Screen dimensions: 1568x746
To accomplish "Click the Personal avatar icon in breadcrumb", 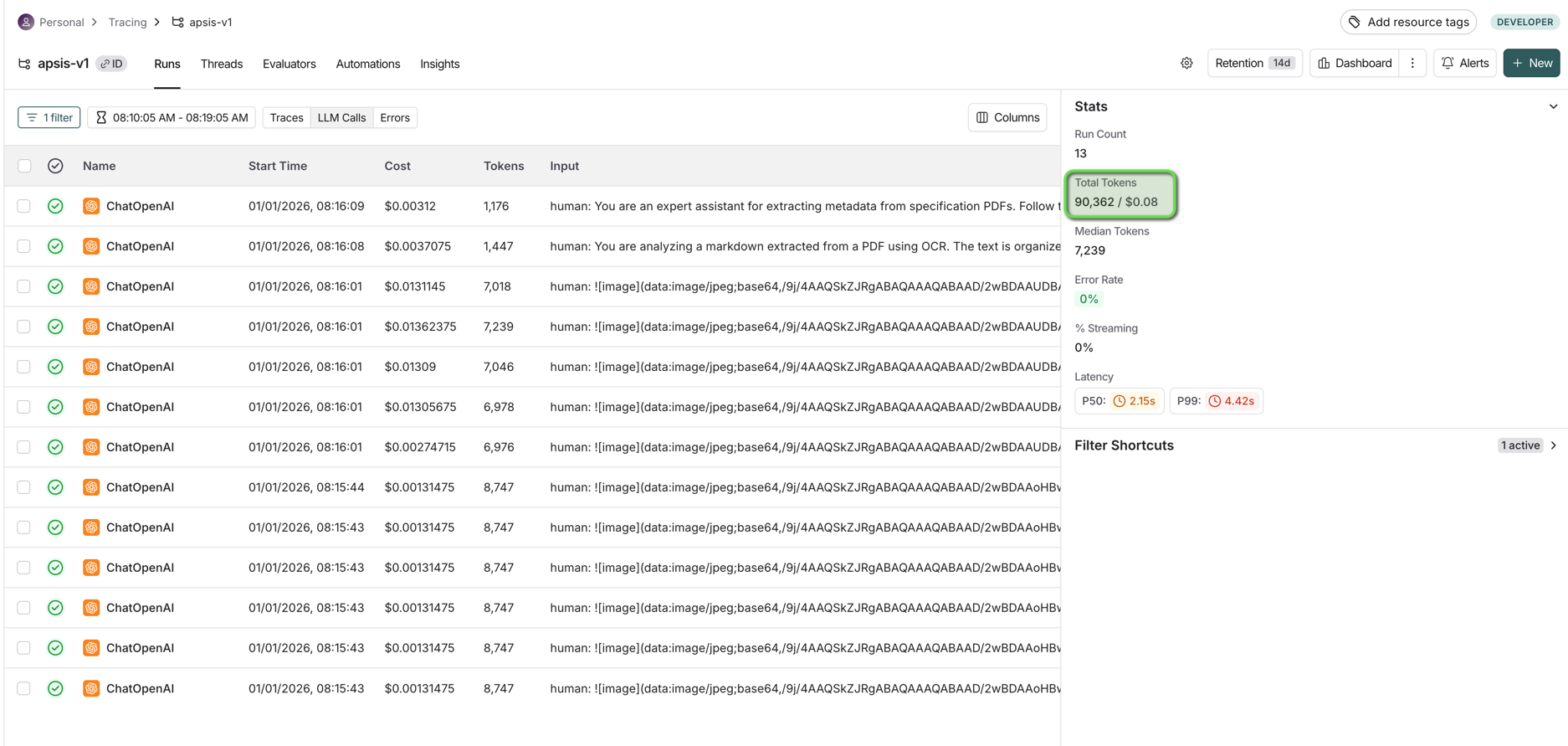I will (26, 22).
